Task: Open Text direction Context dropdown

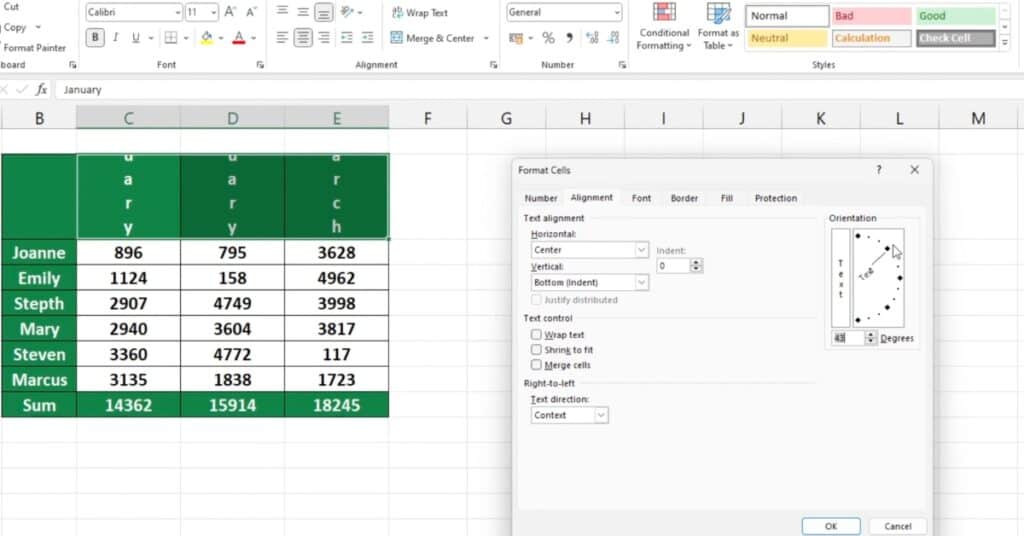Action: 601,415
